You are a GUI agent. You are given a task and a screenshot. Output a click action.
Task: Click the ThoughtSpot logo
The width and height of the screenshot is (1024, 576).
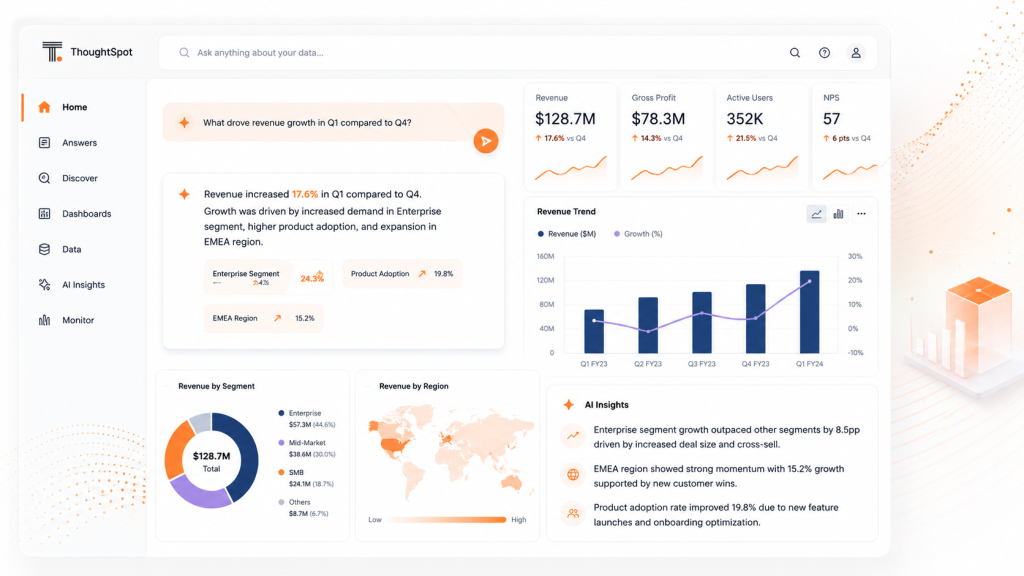87,52
